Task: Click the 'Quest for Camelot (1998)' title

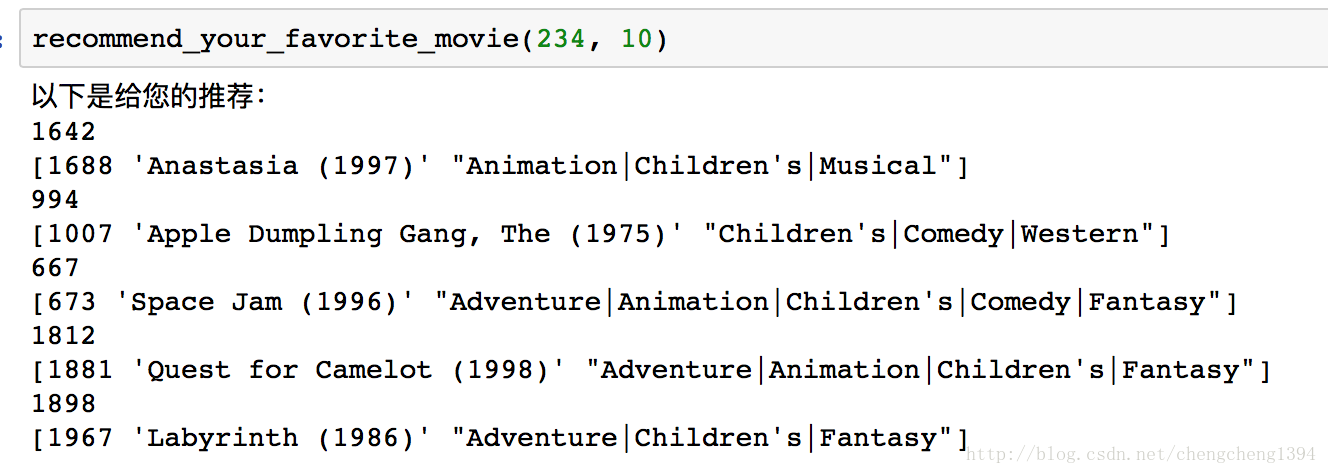Action: click(x=349, y=370)
